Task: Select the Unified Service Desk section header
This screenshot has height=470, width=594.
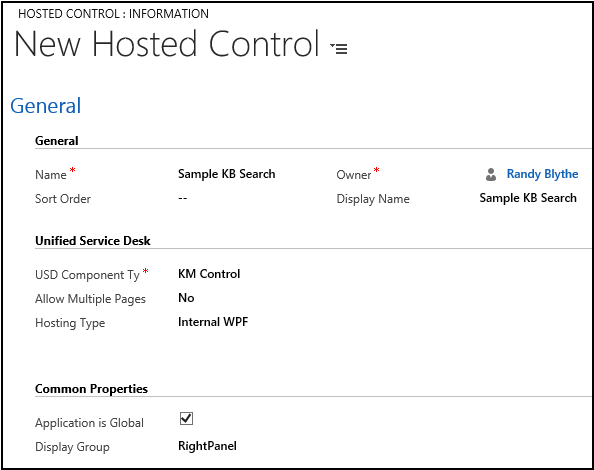Action: point(93,240)
